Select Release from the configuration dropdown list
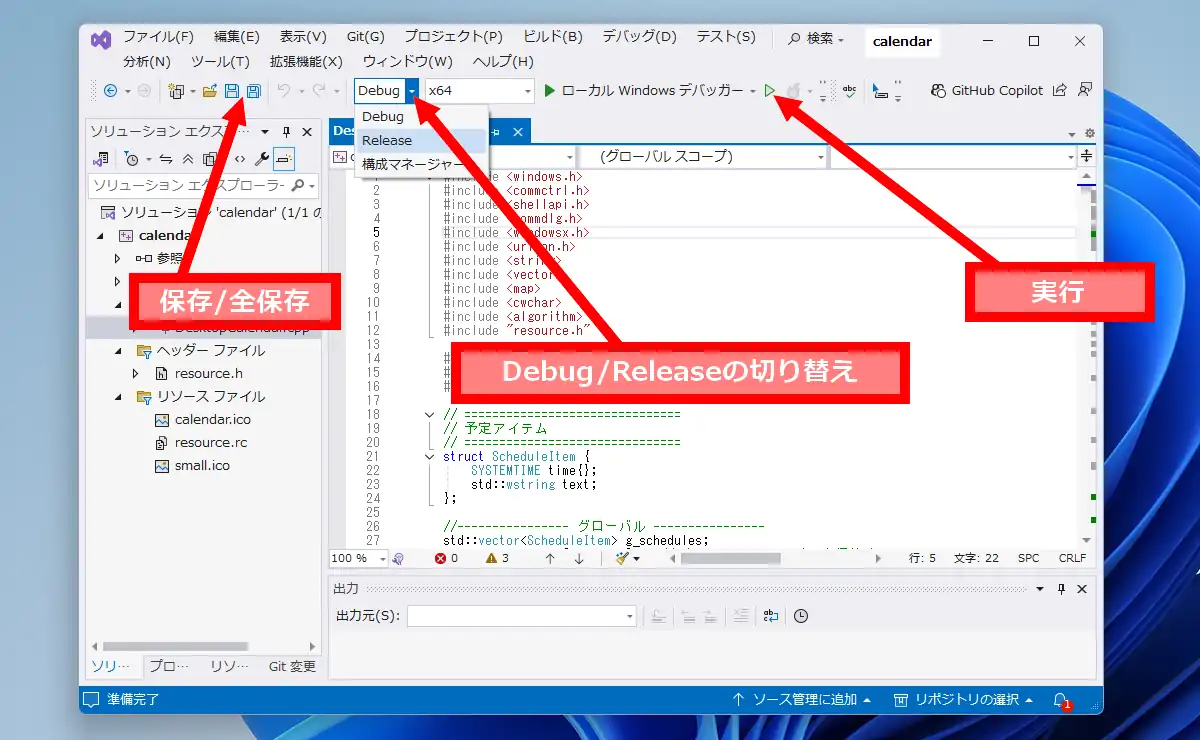Screen dimensions: 1200x740 (421, 140)
